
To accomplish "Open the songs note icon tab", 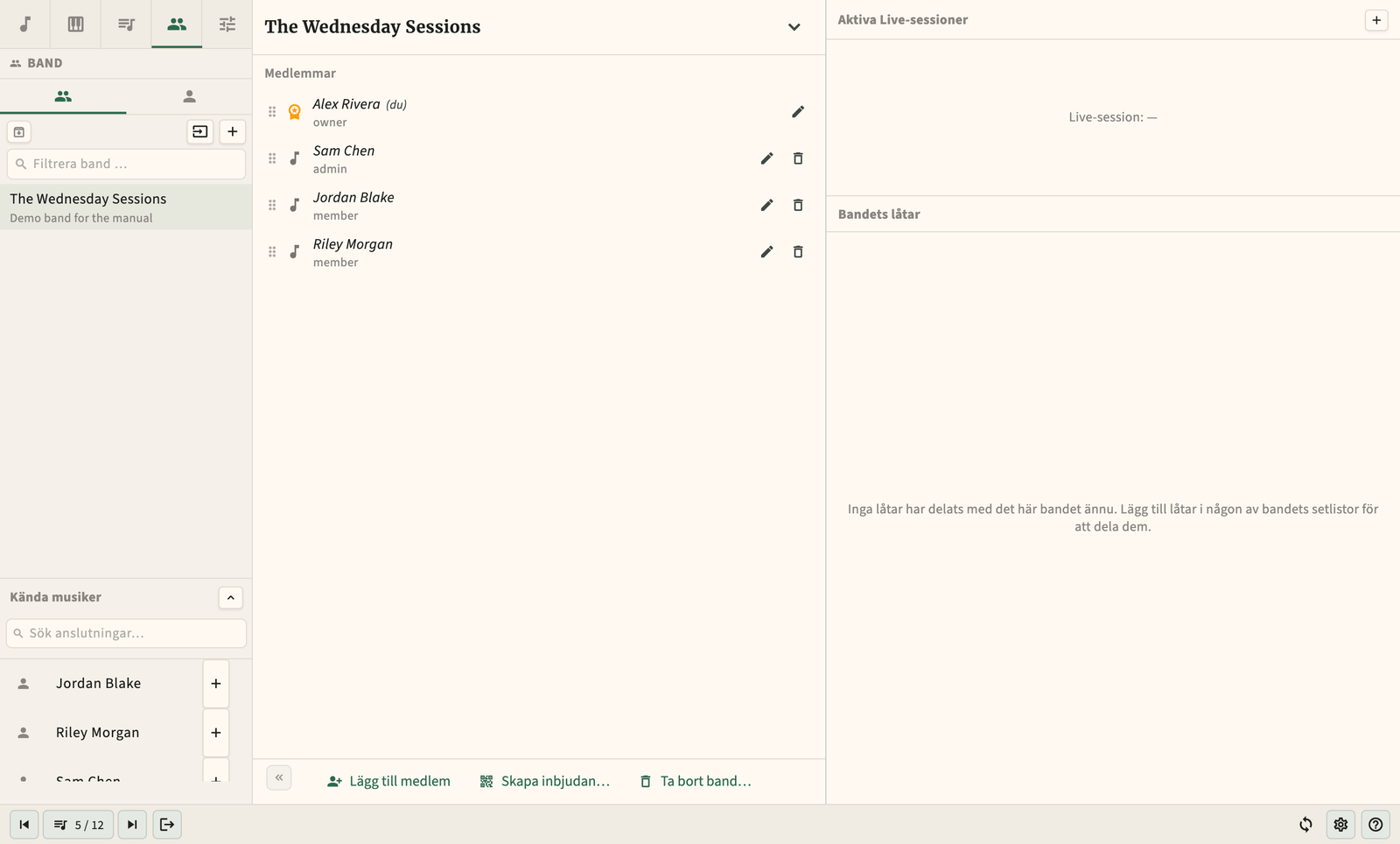I will 25,24.
